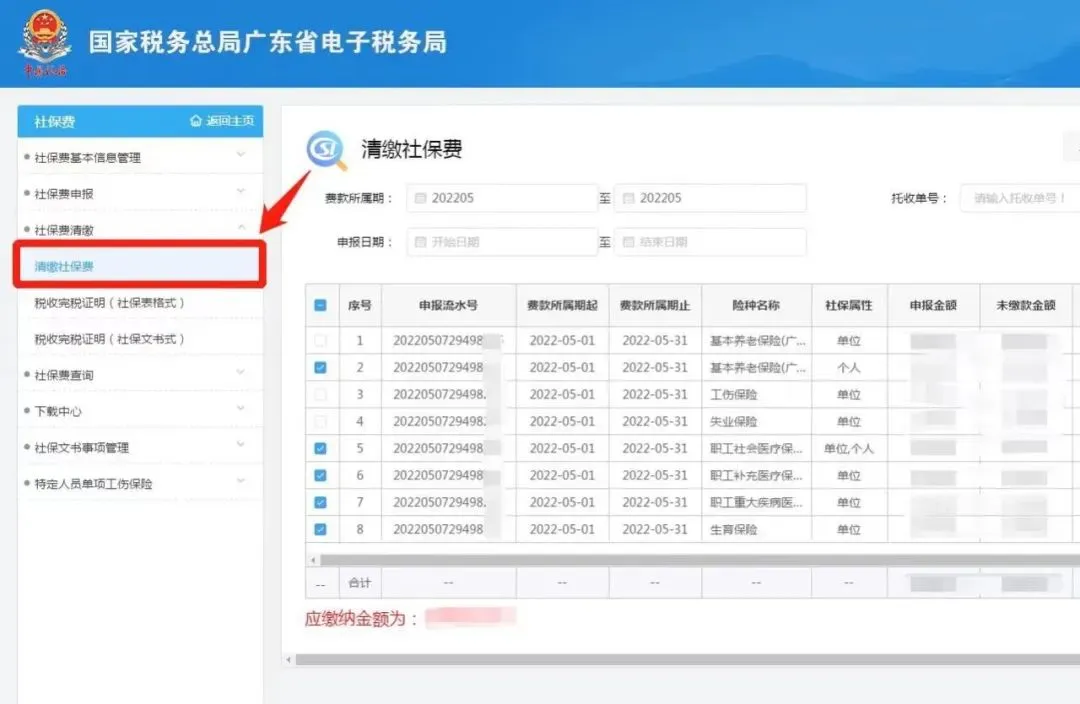Viewport: 1080px width, 704px height.
Task: Click left arrow of table horizontal scrollbar
Action: pyautogui.click(x=313, y=560)
